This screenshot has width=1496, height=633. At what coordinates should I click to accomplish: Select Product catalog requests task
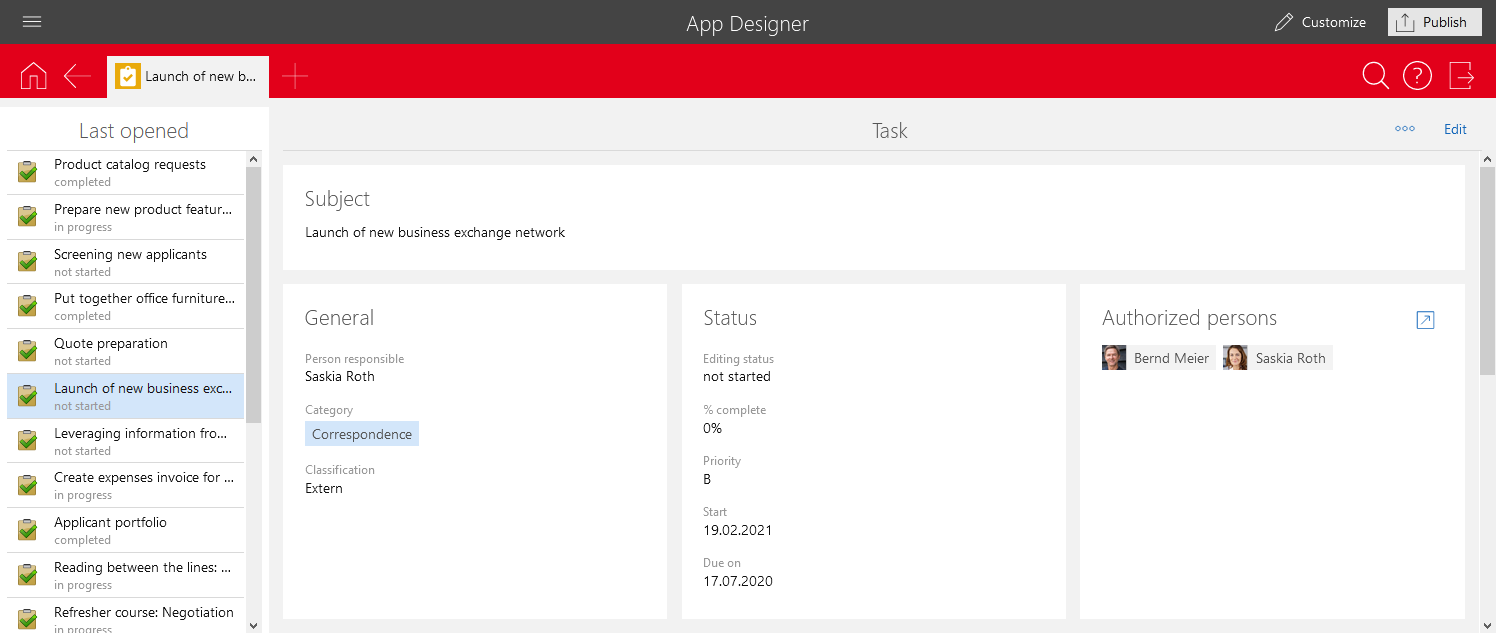tap(129, 172)
